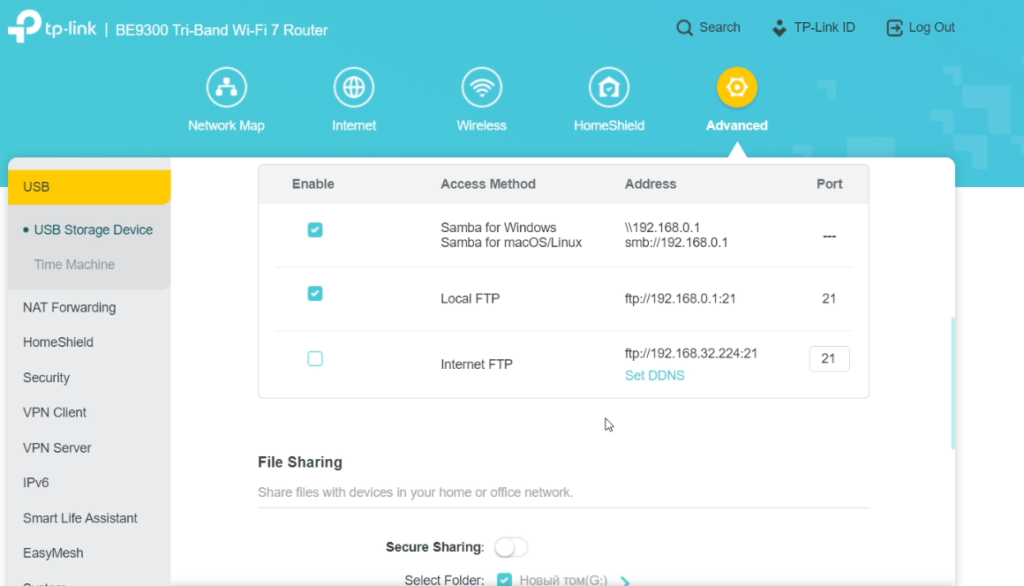The width and height of the screenshot is (1024, 586).
Task: Open VPN Client settings
Action: [55, 413]
